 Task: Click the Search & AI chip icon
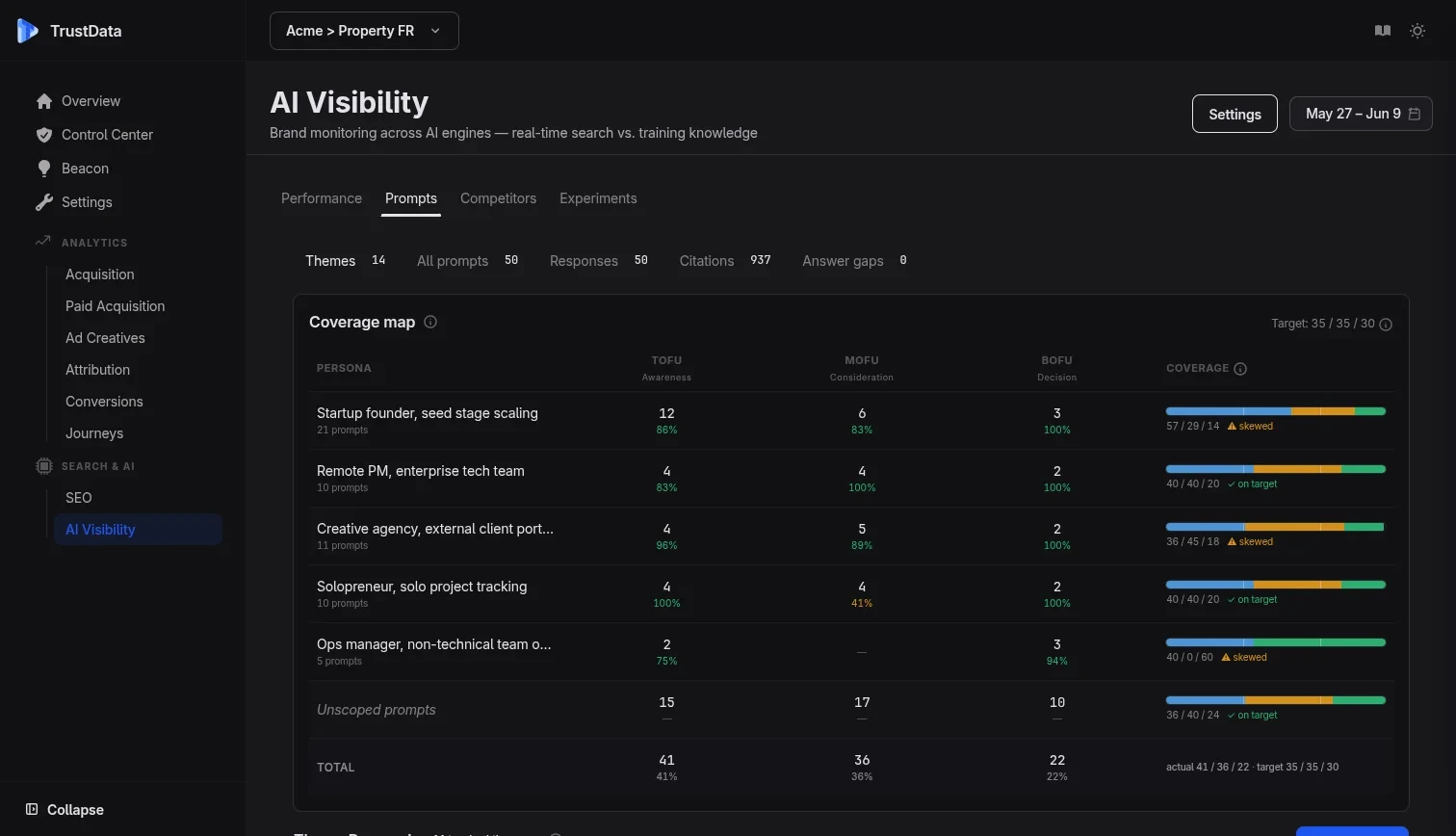click(x=43, y=466)
